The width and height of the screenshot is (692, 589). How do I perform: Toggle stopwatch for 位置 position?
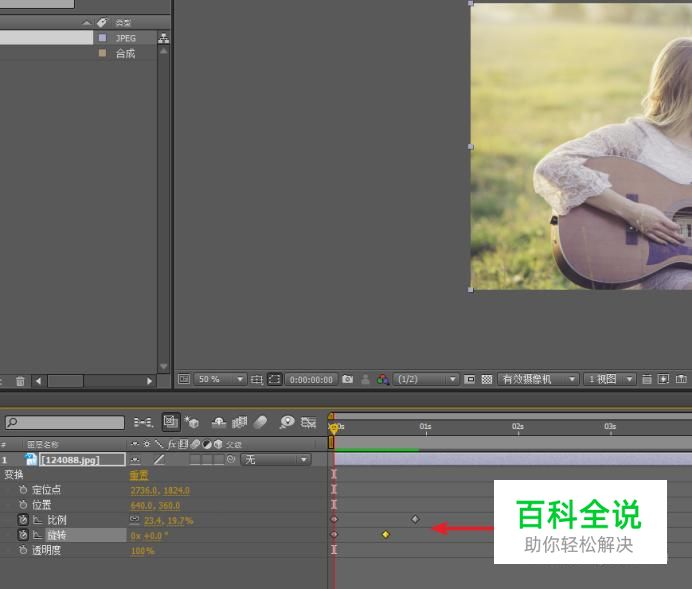pos(23,505)
